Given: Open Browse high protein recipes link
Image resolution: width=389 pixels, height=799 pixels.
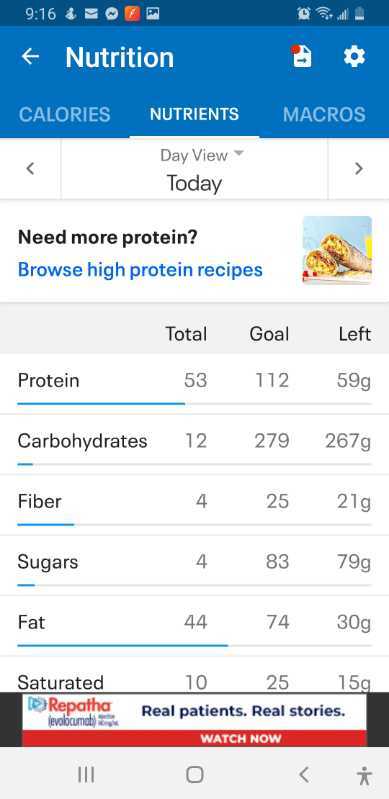Looking at the screenshot, I should [x=140, y=270].
